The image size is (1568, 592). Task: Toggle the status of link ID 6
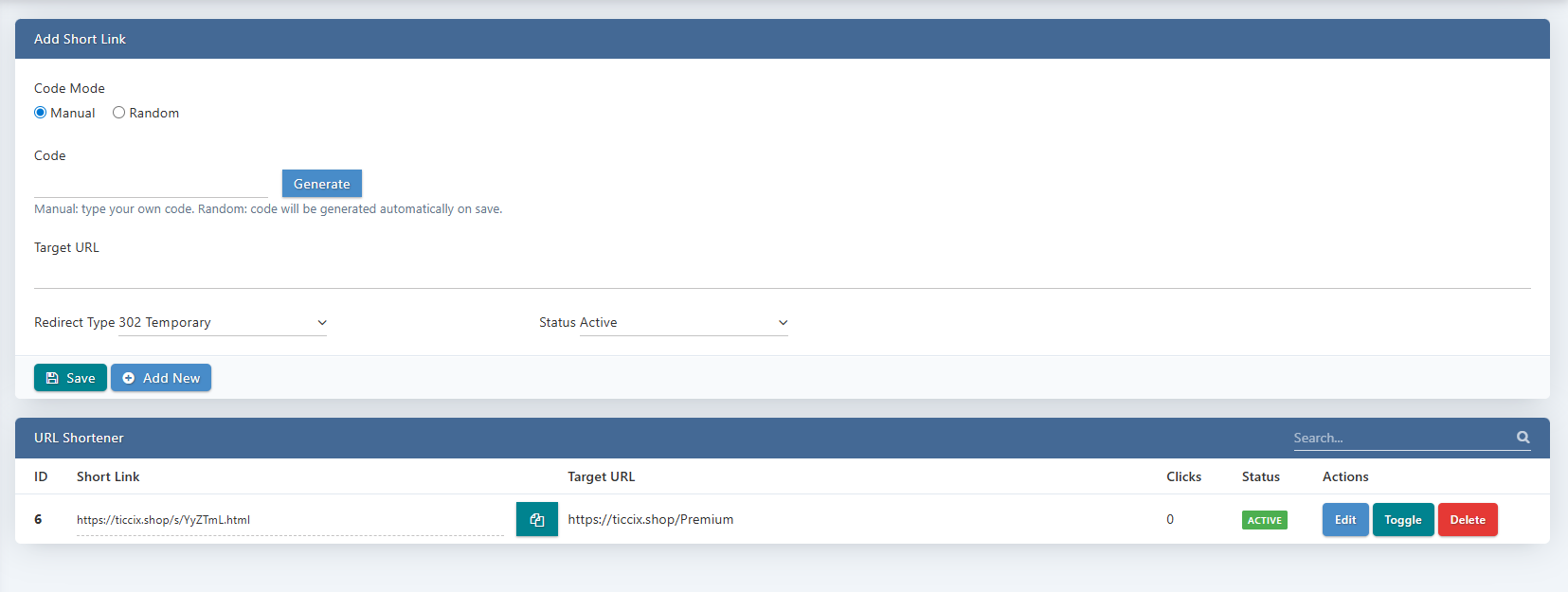coord(1402,520)
